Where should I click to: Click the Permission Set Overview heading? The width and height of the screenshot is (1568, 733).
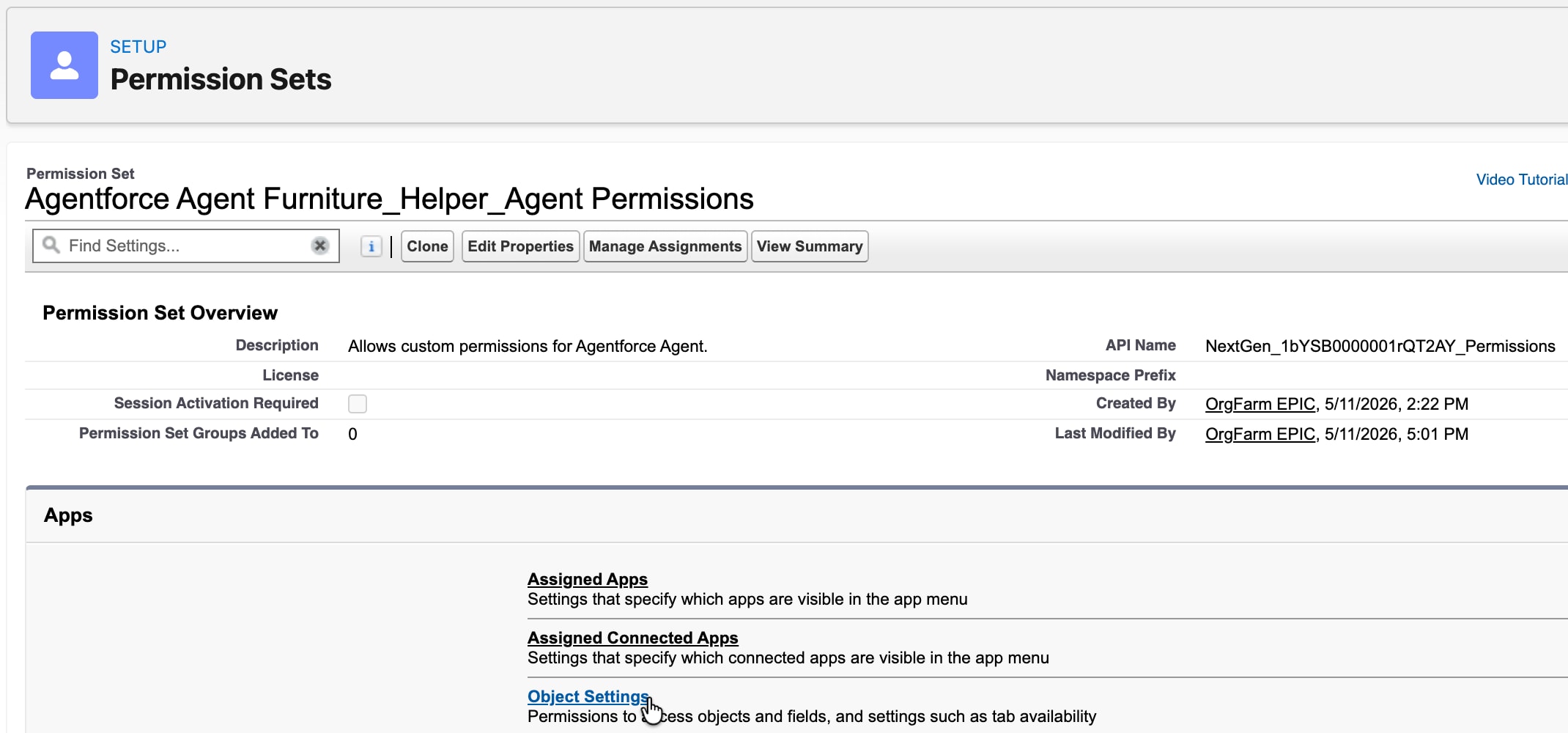coord(160,313)
